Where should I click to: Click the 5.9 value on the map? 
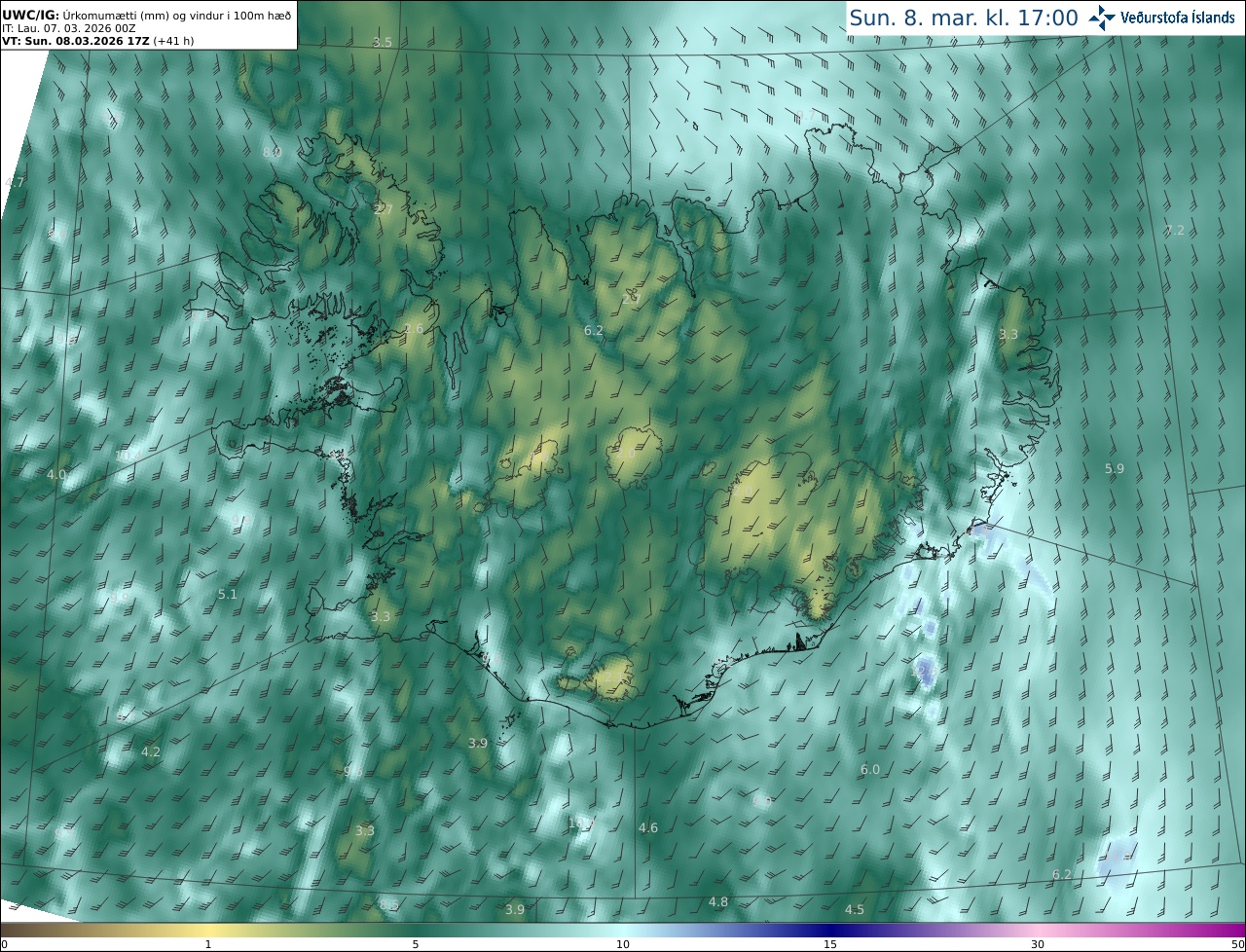1115,468
